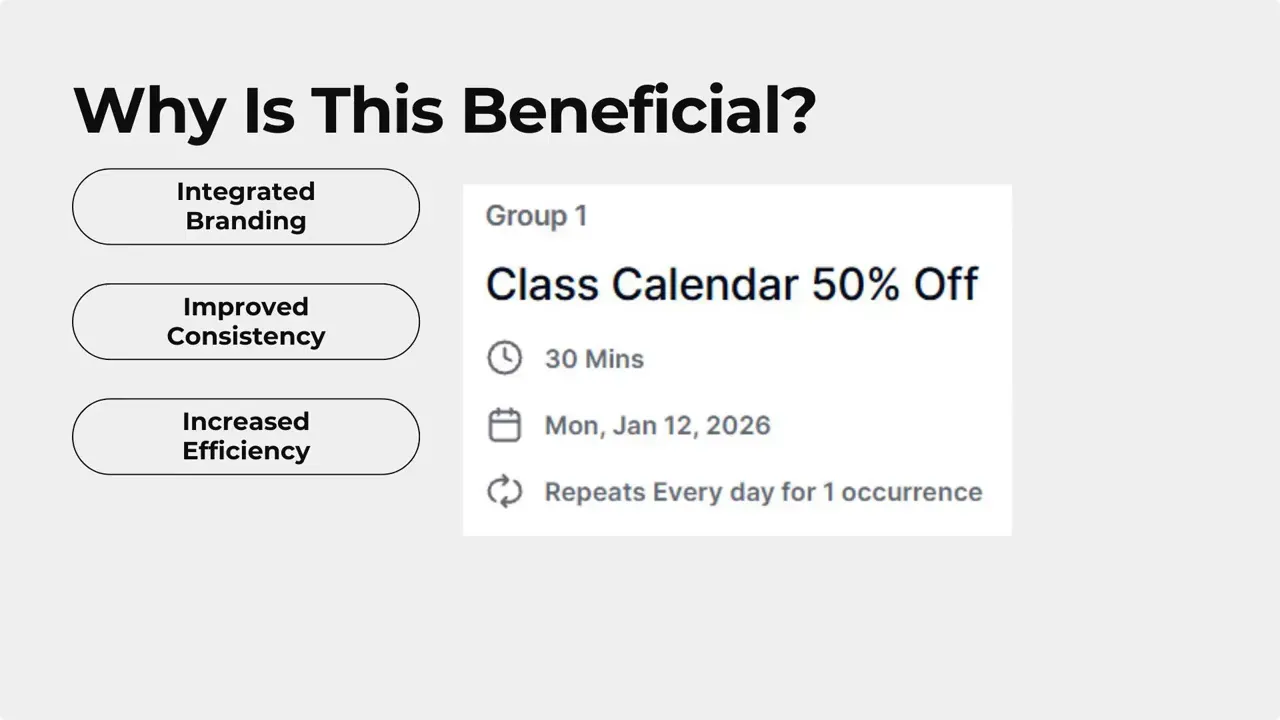Click the repeat arrows icon for recurrence
This screenshot has height=720, width=1280.
tap(505, 491)
